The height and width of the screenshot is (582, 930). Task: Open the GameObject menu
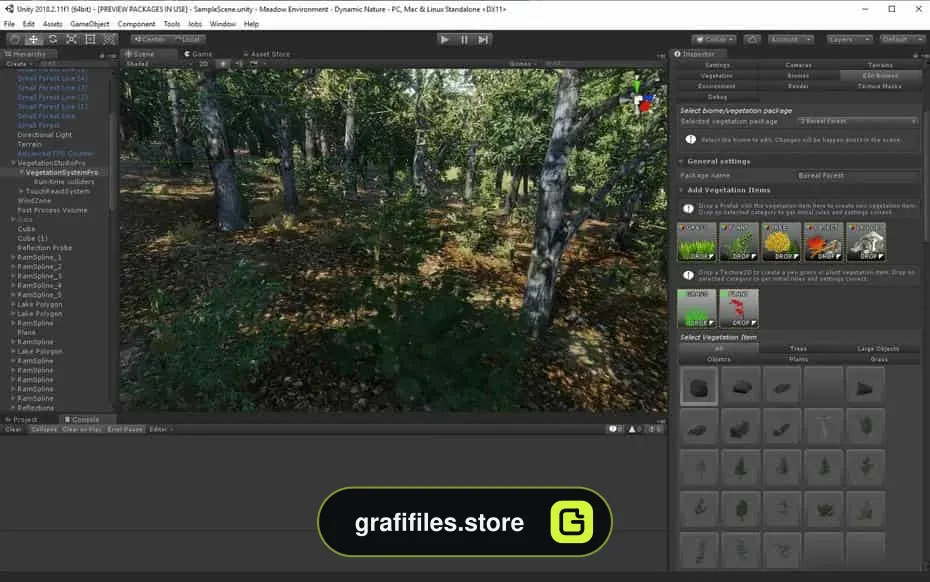pos(90,24)
